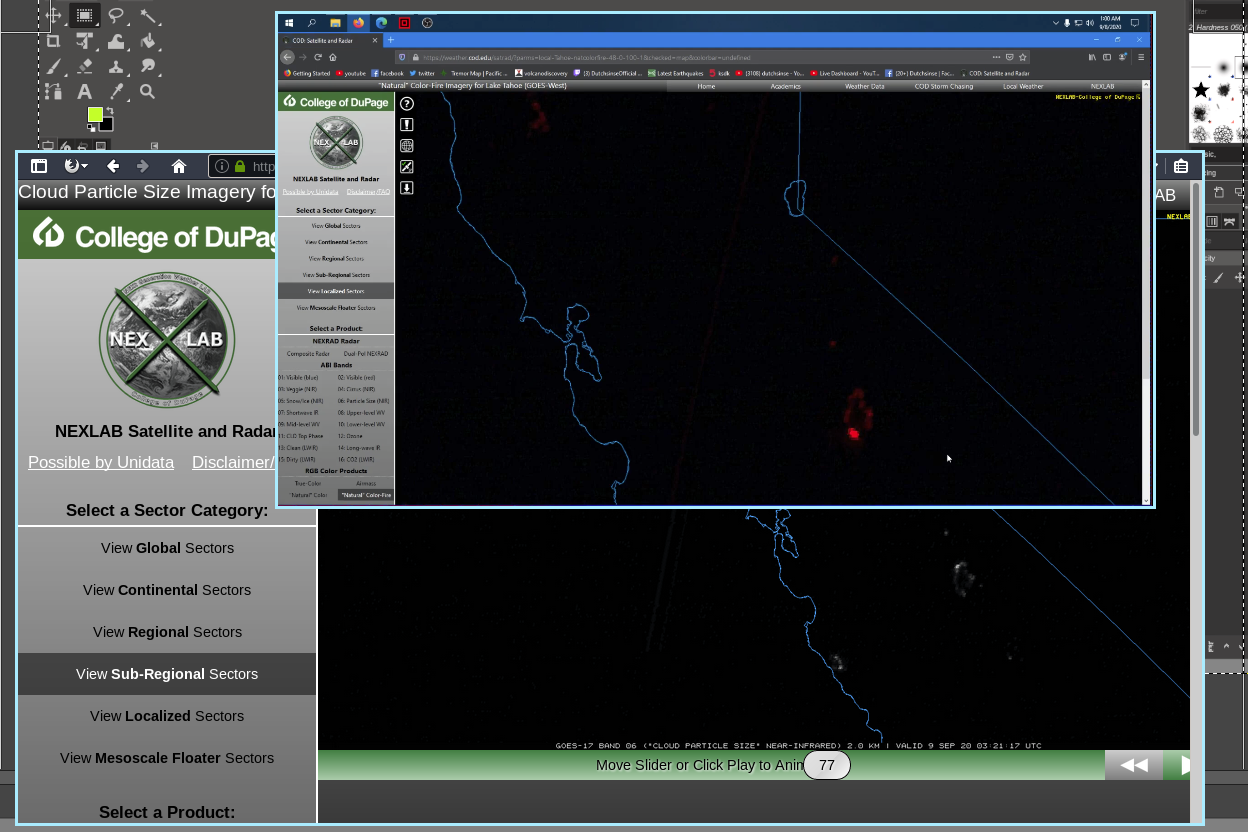Click the large View Regional Sectors item

click(167, 632)
